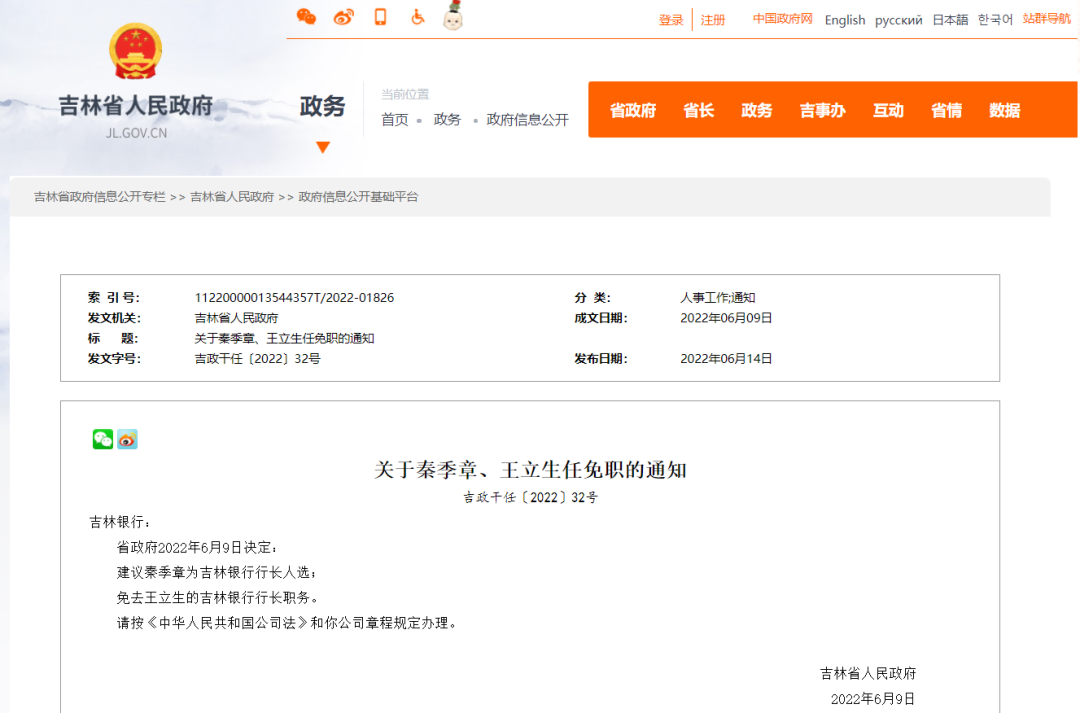1080x713 pixels.
Task: Click the 注册 register link
Action: click(713, 20)
